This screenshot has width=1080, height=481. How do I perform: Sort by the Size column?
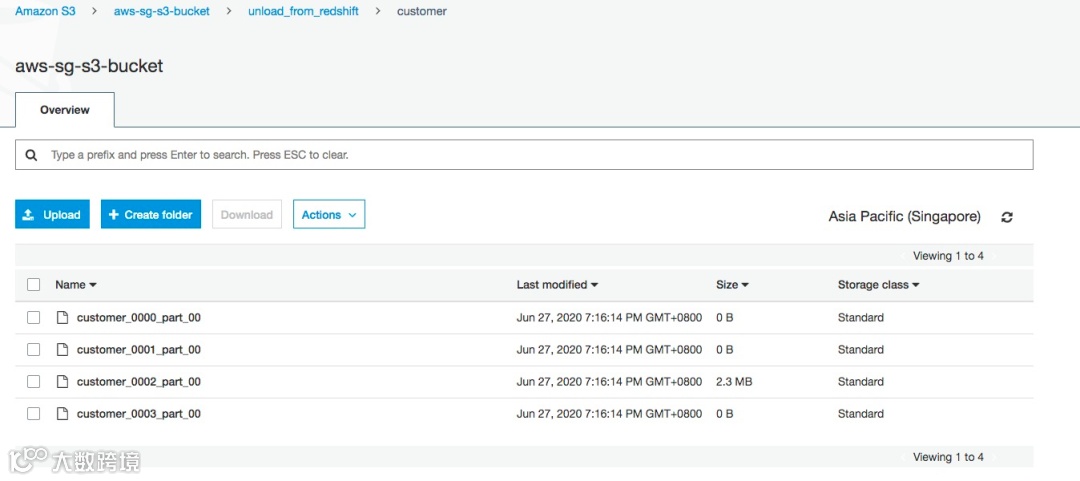732,285
